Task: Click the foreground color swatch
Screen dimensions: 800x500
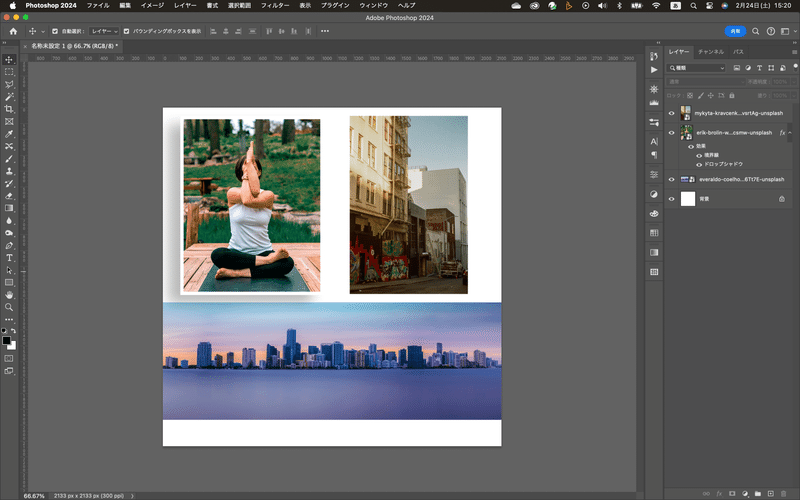Action: pyautogui.click(x=7, y=340)
